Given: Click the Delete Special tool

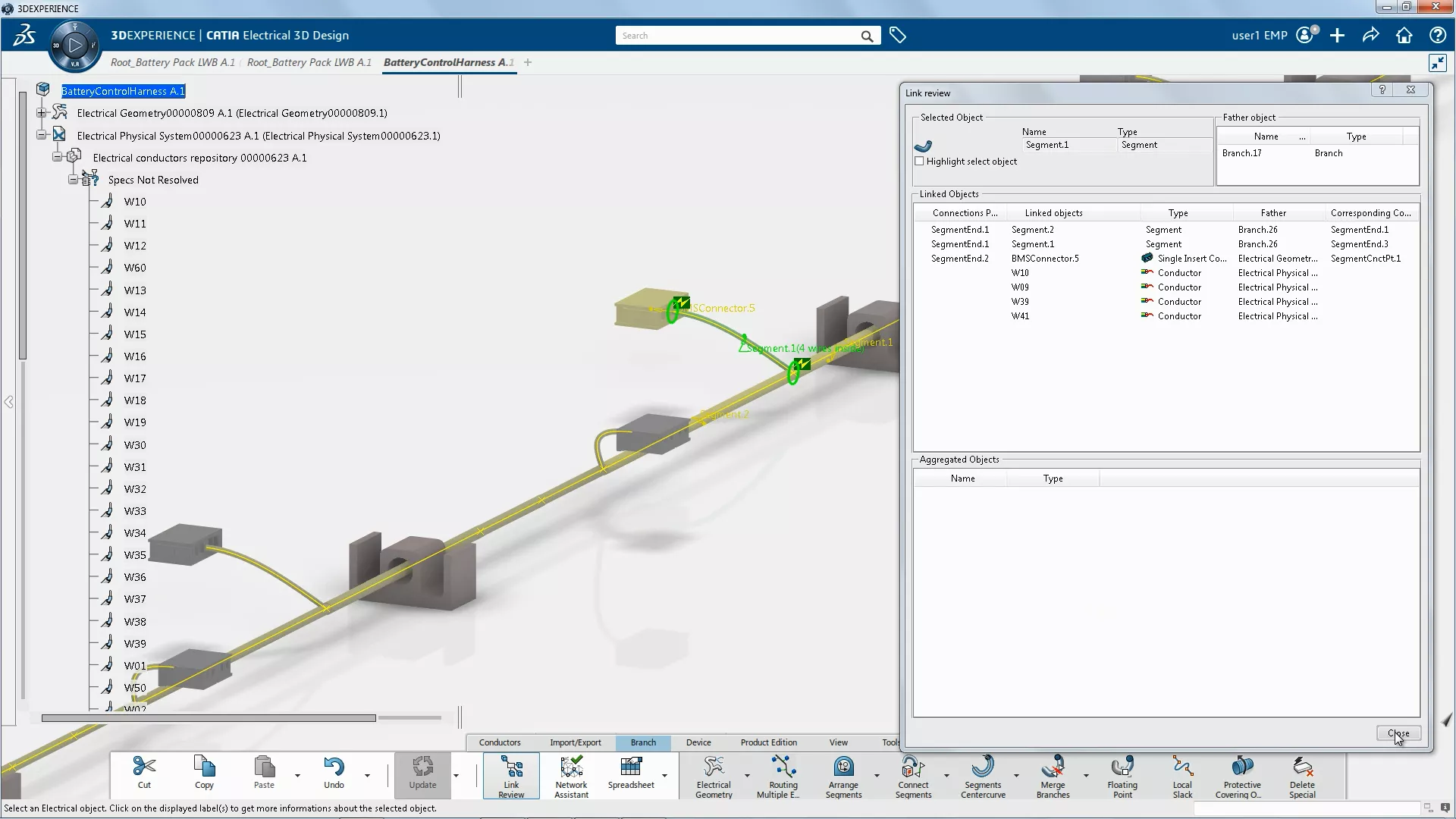Looking at the screenshot, I should (x=1302, y=776).
